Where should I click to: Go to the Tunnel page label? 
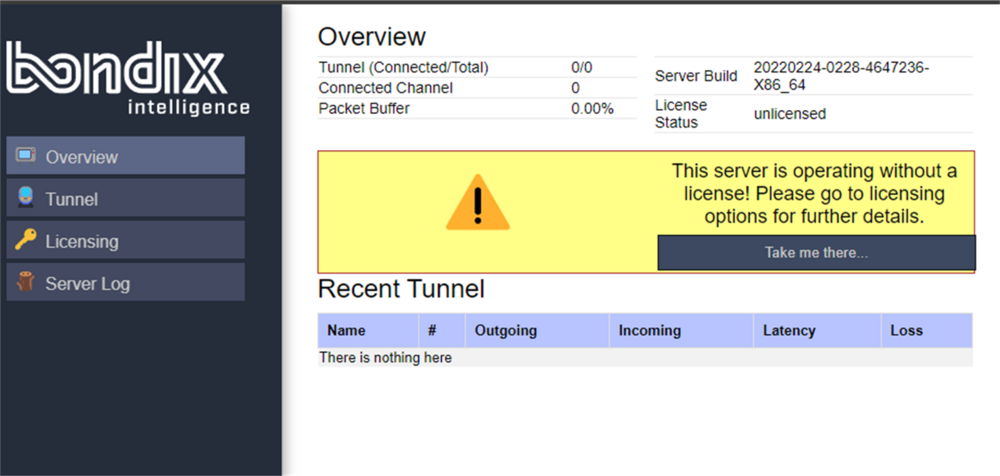[71, 199]
